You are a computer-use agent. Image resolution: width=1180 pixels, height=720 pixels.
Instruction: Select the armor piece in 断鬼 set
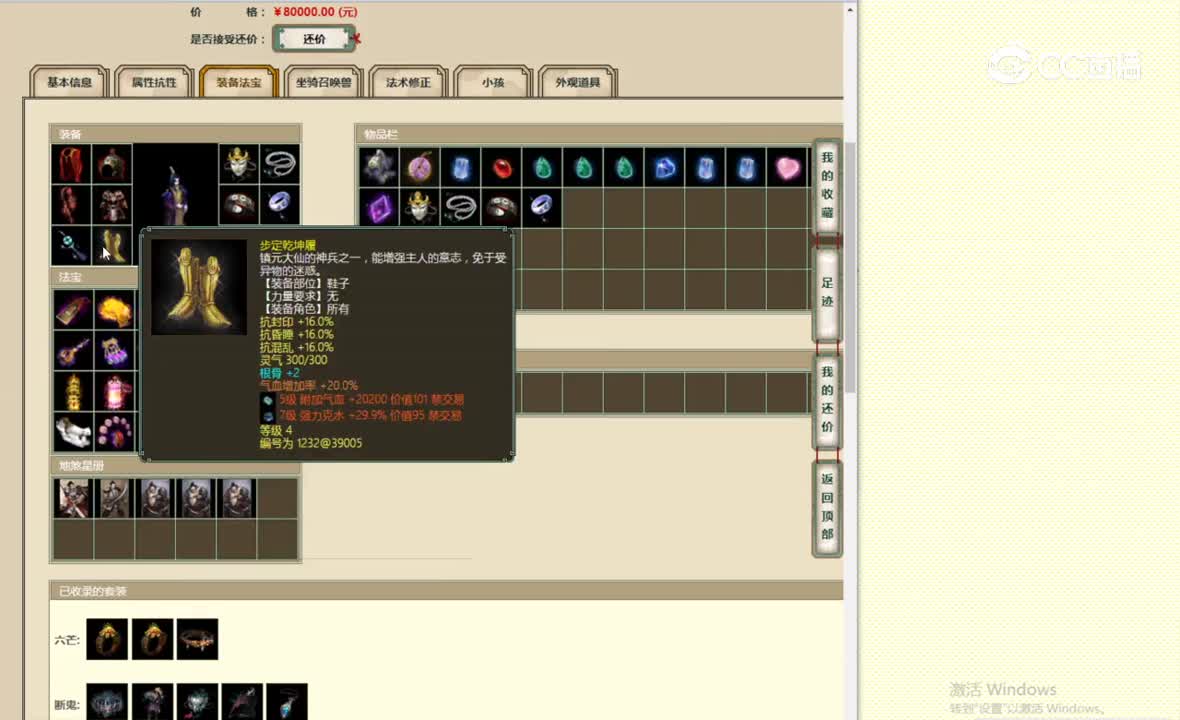tap(152, 703)
